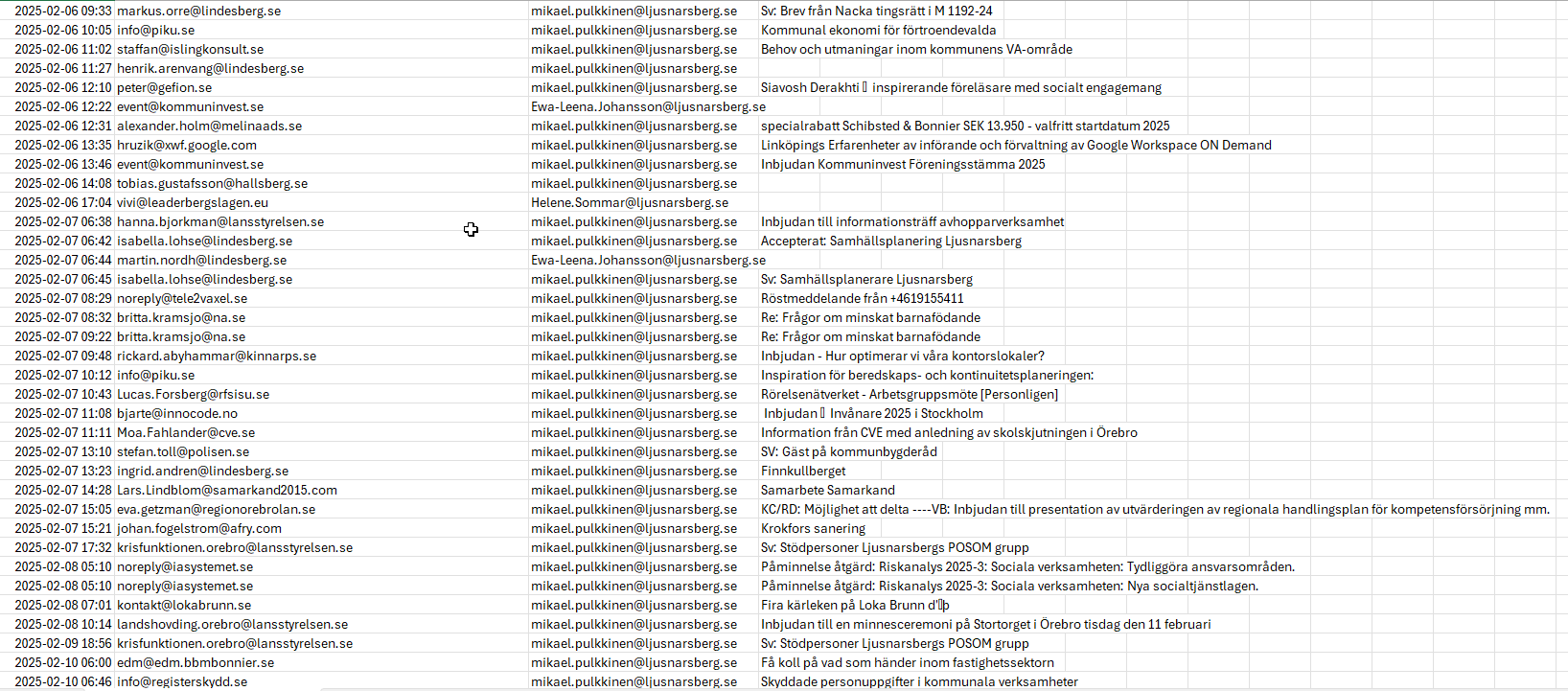
Task: Select sender vivi@leaderbergslagen.eu
Action: pos(193,202)
